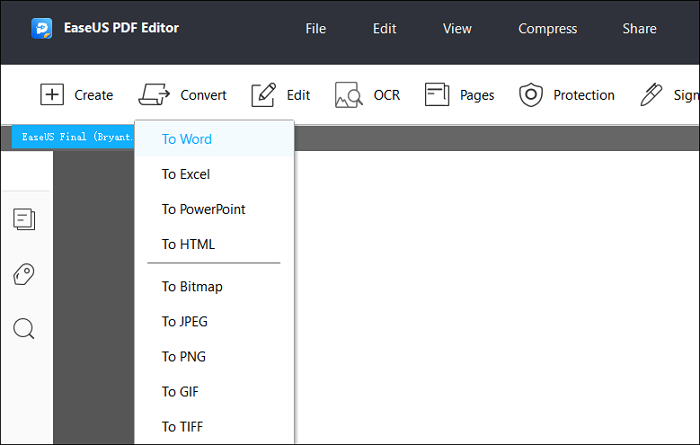Open the Protection shield tool
Screen dimensions: 700x445
[x=530, y=95]
